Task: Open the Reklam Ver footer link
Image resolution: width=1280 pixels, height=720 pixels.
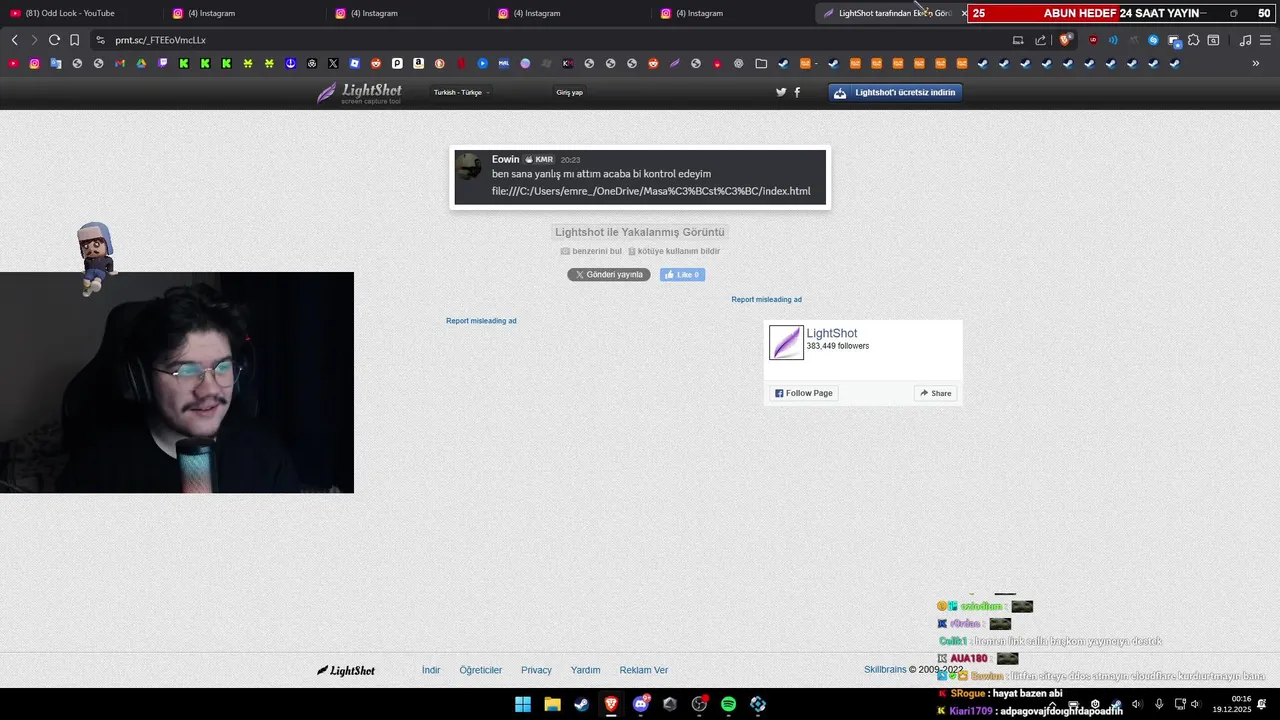Action: coord(644,670)
